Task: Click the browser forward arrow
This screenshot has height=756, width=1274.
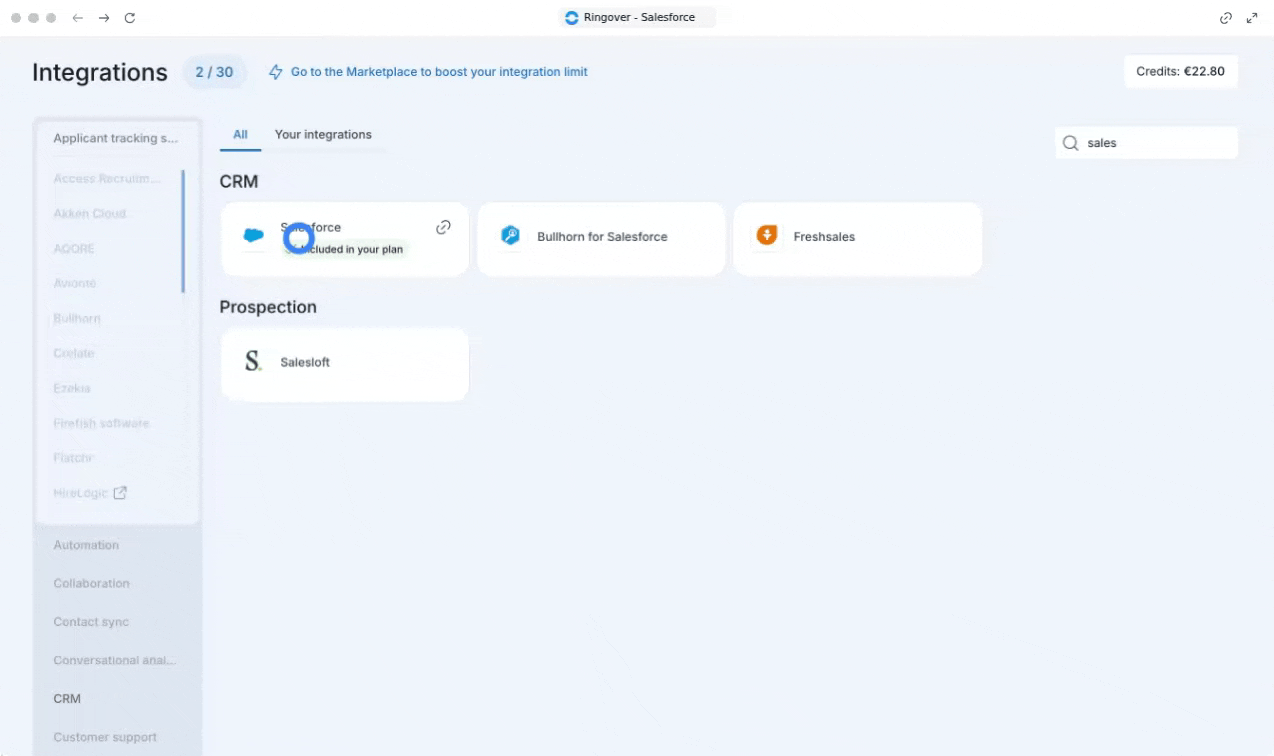Action: (x=104, y=18)
